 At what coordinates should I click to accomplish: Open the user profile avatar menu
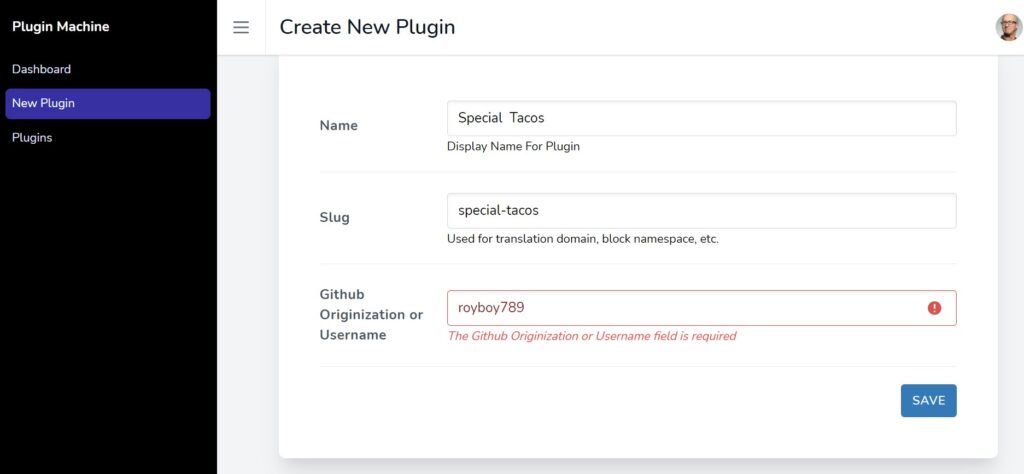click(1008, 27)
